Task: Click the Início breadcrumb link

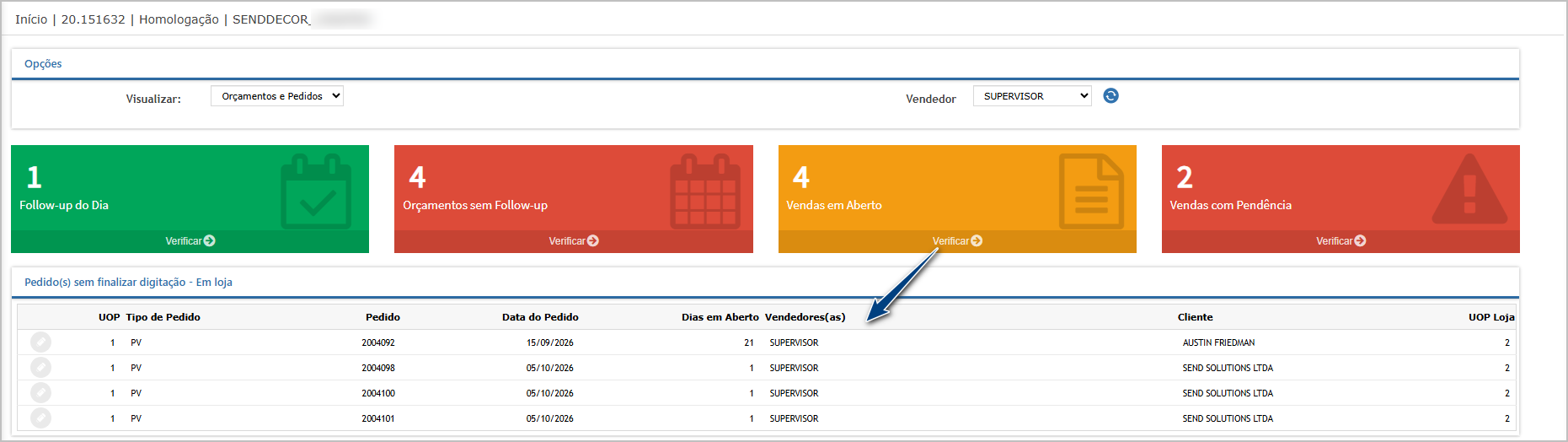Action: (31, 19)
